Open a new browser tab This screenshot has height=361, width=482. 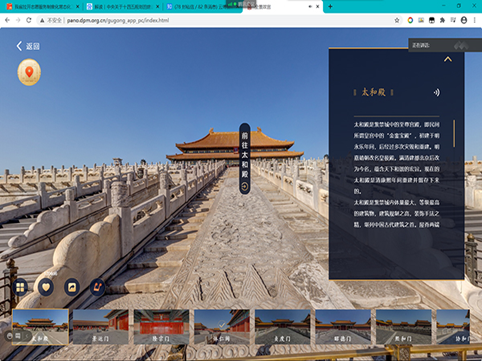tap(330, 6)
